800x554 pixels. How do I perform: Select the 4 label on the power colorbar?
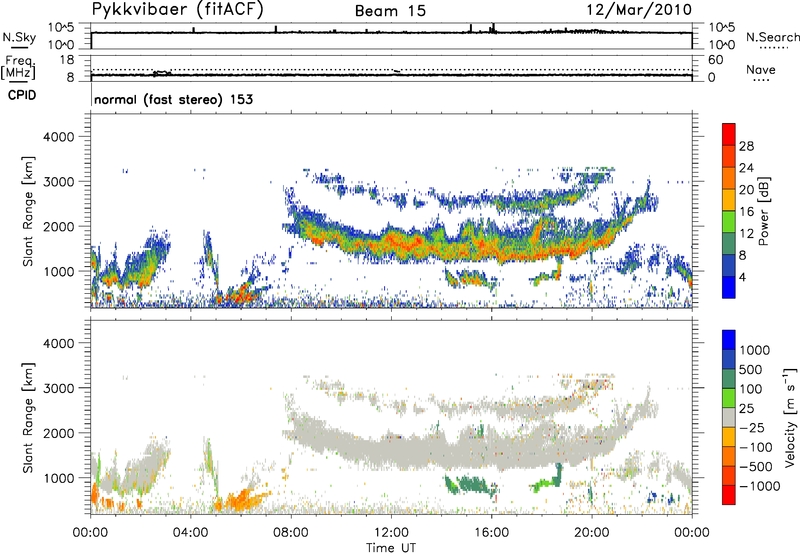click(x=743, y=278)
